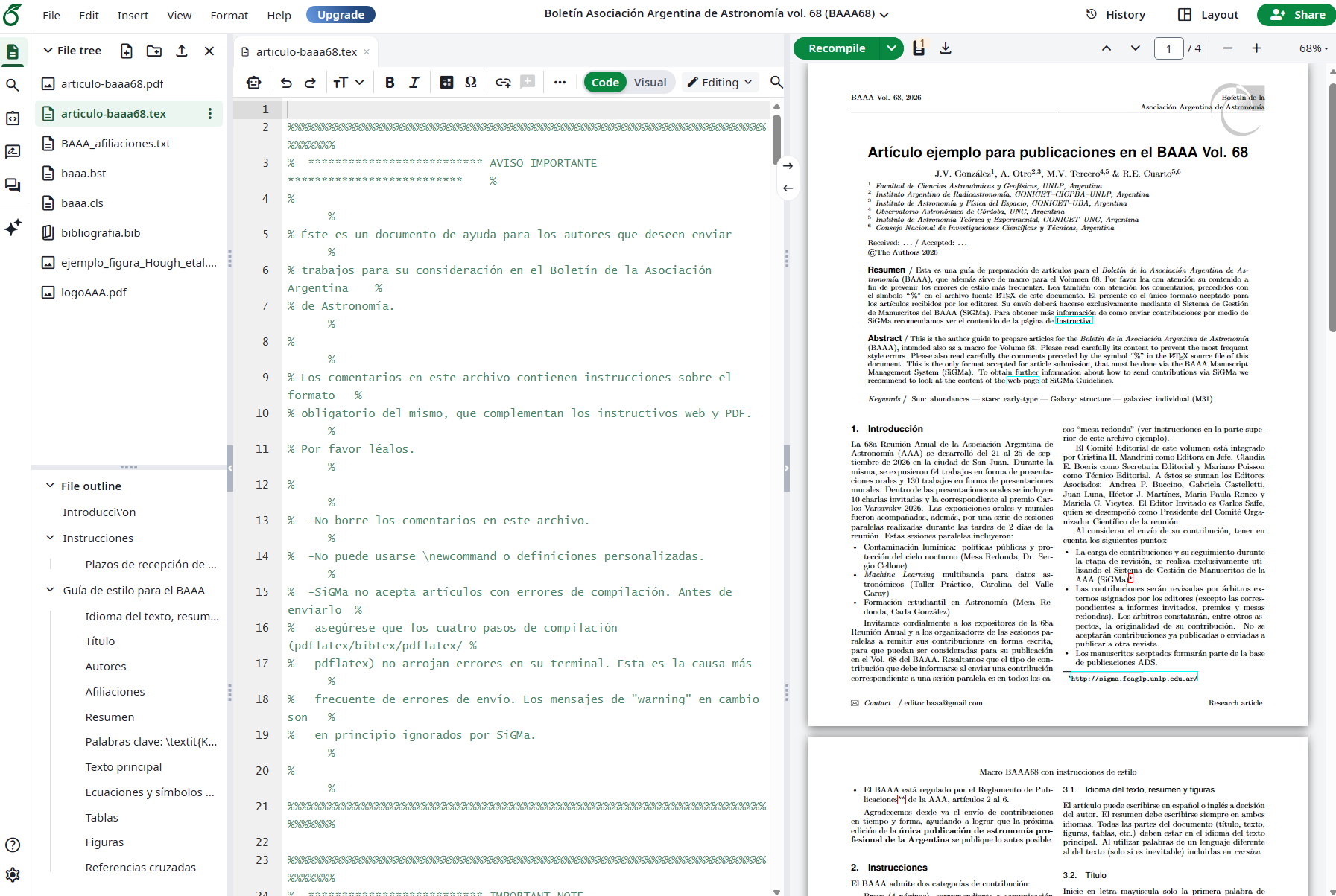Click the undo icon in editor toolbar
This screenshot has height=896, width=1336.
286,83
